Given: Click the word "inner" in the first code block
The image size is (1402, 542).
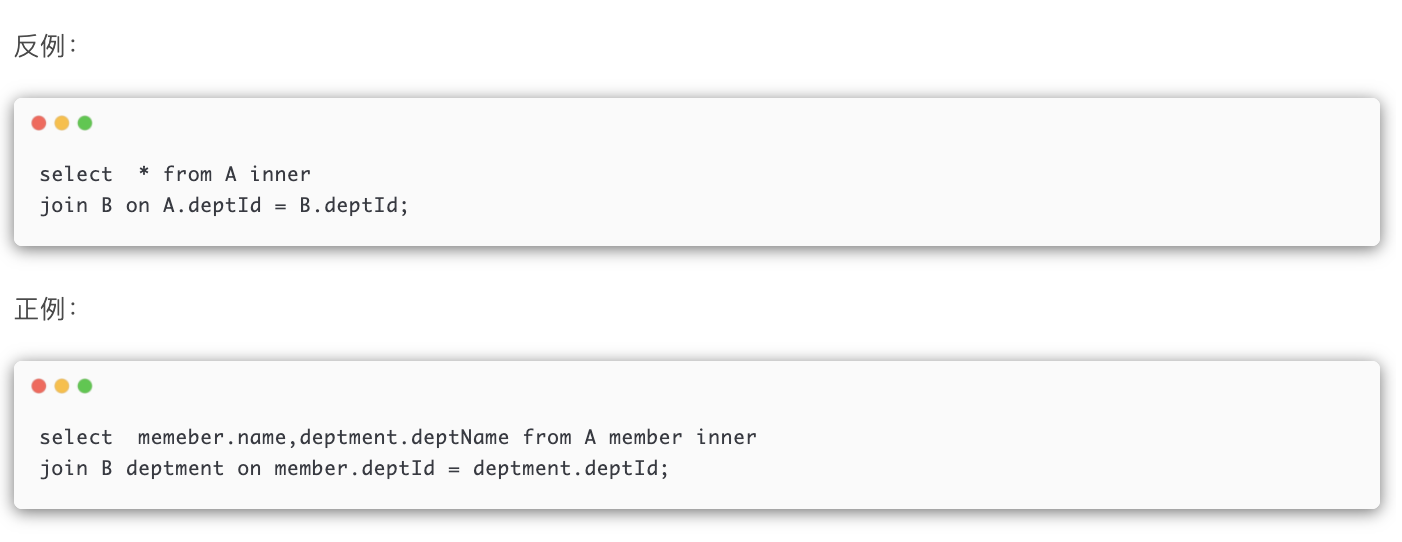Looking at the screenshot, I should [280, 175].
